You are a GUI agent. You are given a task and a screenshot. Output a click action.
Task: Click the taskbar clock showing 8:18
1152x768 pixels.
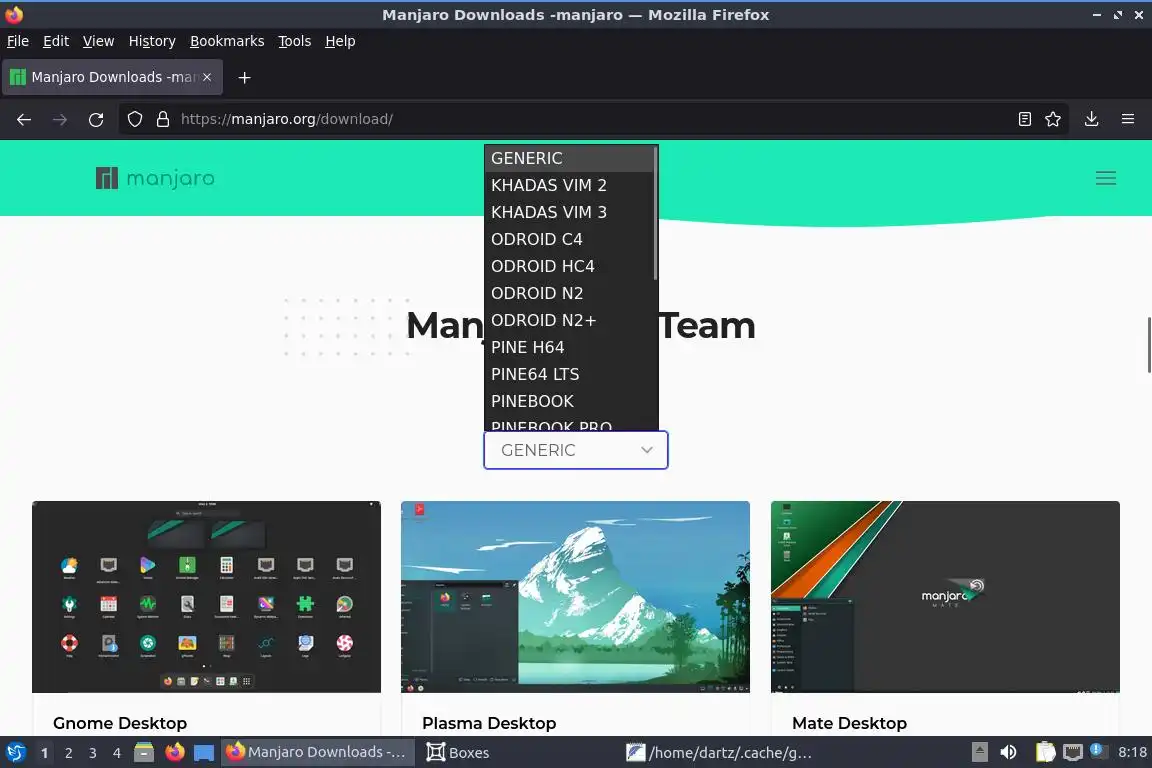pyautogui.click(x=1132, y=753)
